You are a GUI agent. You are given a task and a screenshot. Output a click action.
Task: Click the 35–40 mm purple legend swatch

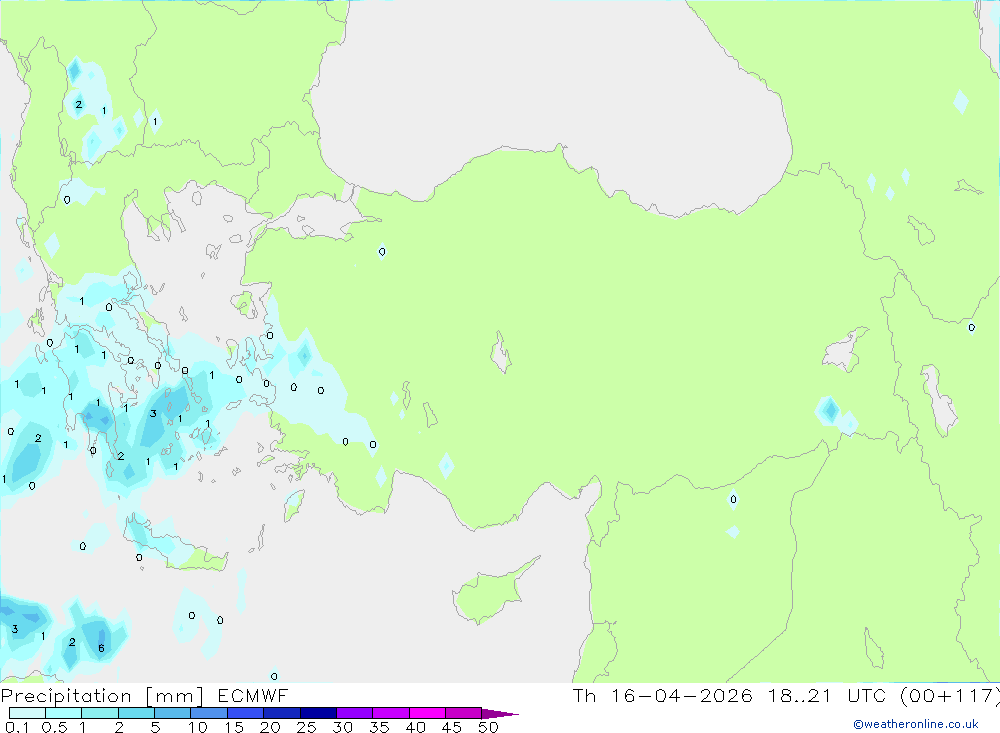pyautogui.click(x=391, y=713)
